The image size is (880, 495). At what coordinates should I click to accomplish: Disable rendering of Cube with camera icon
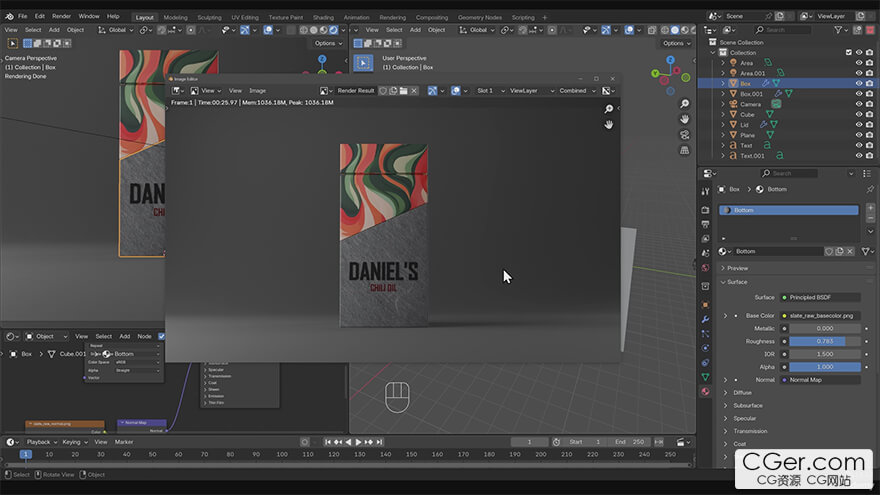coord(869,114)
